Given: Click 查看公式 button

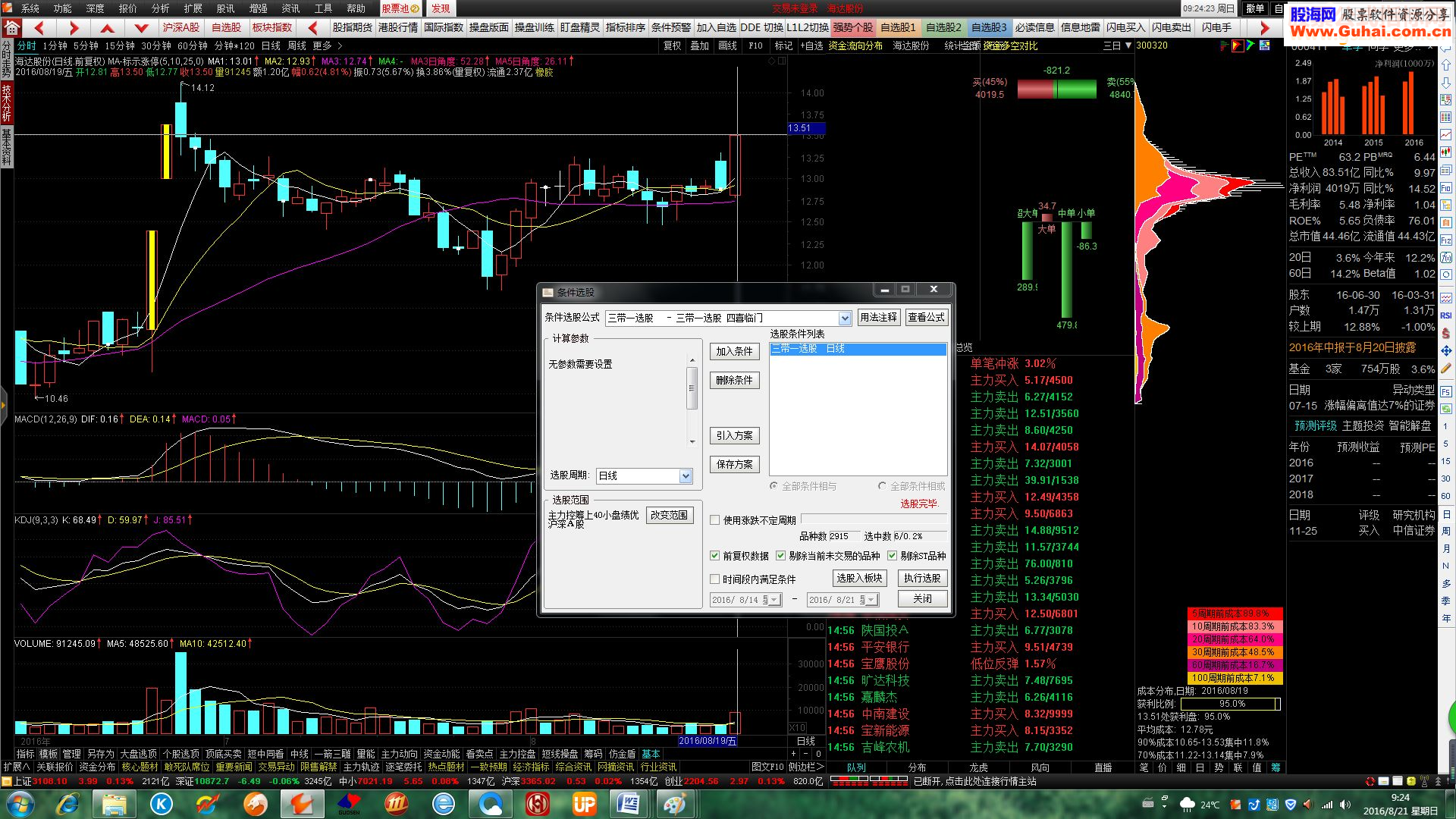Looking at the screenshot, I should (x=926, y=318).
